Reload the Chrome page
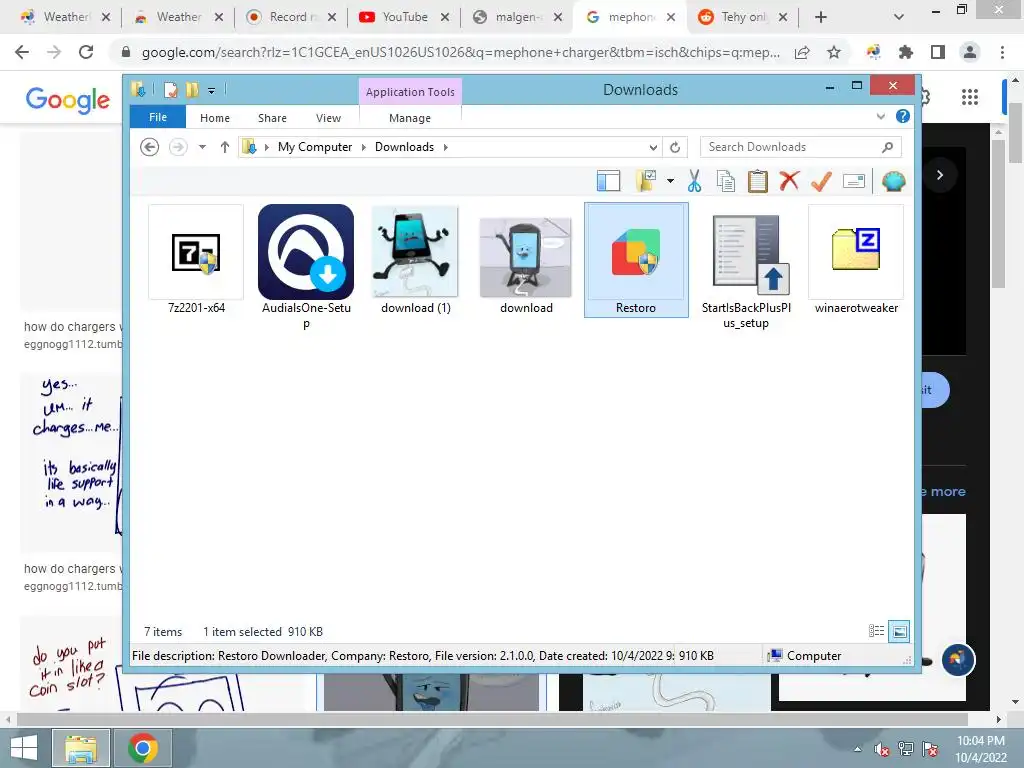Screen dimensions: 1024x768 86,52
